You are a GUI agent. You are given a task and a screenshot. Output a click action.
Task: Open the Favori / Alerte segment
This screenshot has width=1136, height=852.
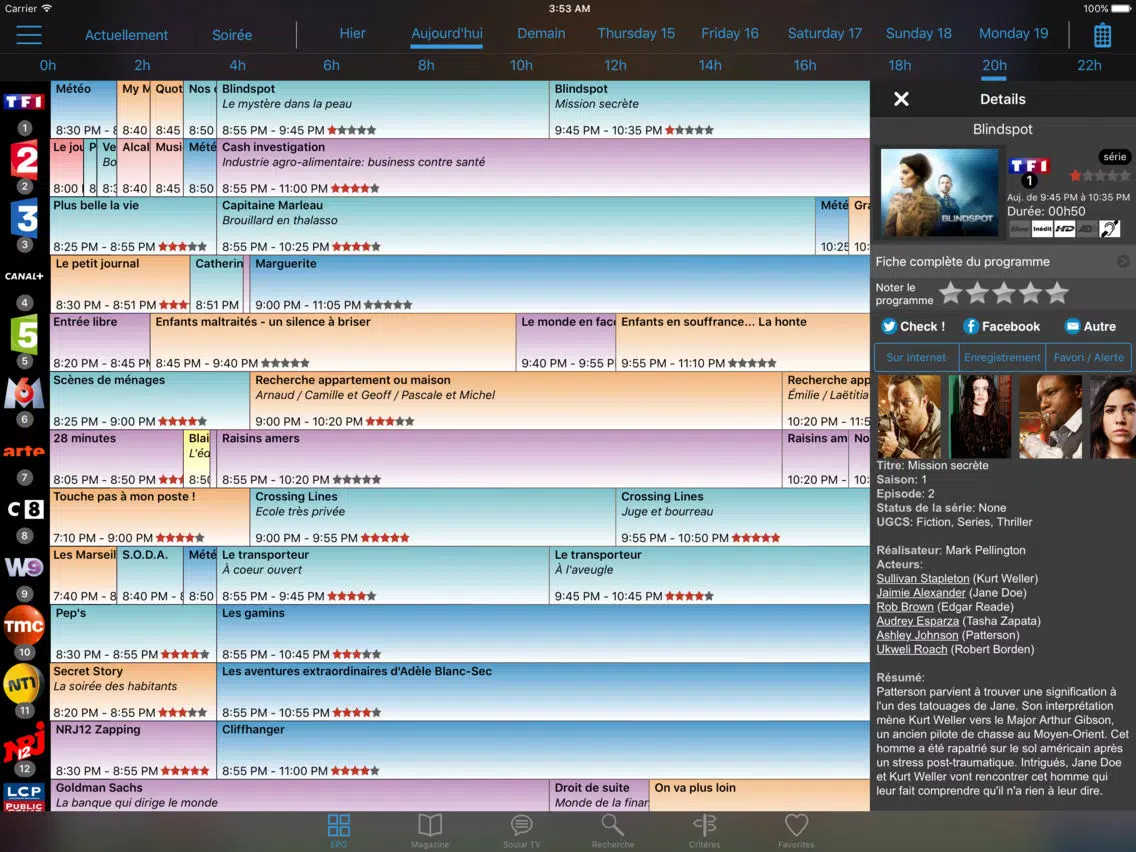[1088, 357]
